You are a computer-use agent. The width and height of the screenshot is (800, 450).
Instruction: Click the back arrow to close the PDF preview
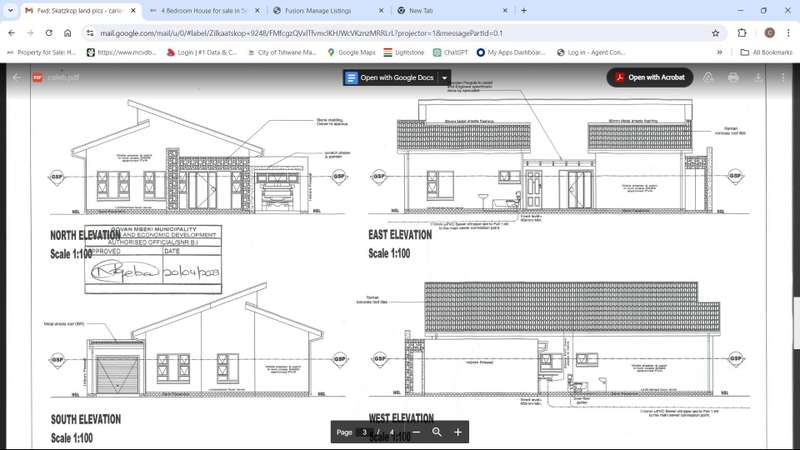tap(16, 77)
